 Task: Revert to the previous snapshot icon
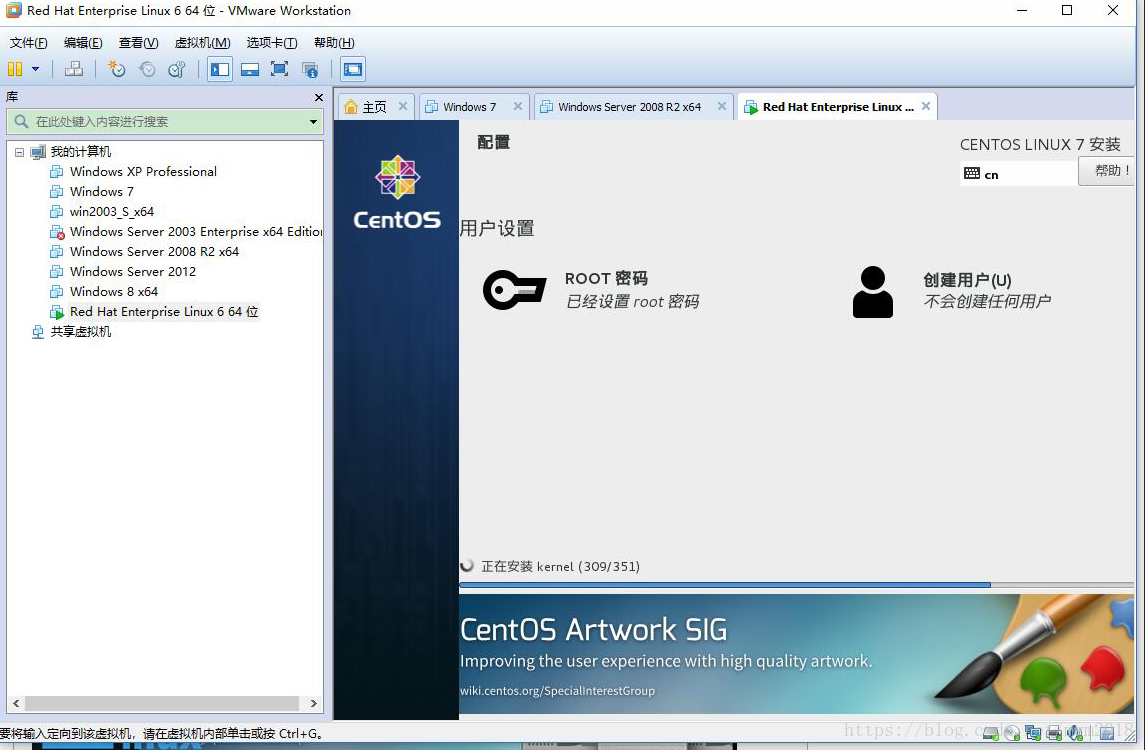point(147,69)
